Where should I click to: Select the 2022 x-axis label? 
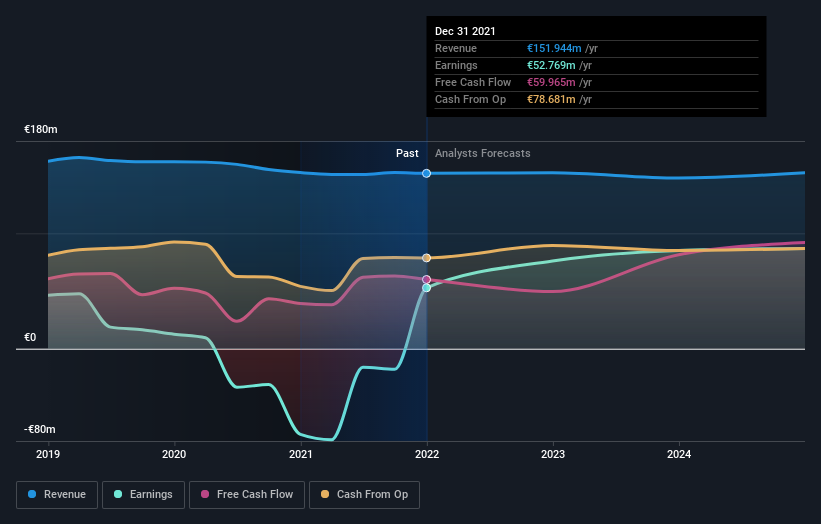pos(427,454)
